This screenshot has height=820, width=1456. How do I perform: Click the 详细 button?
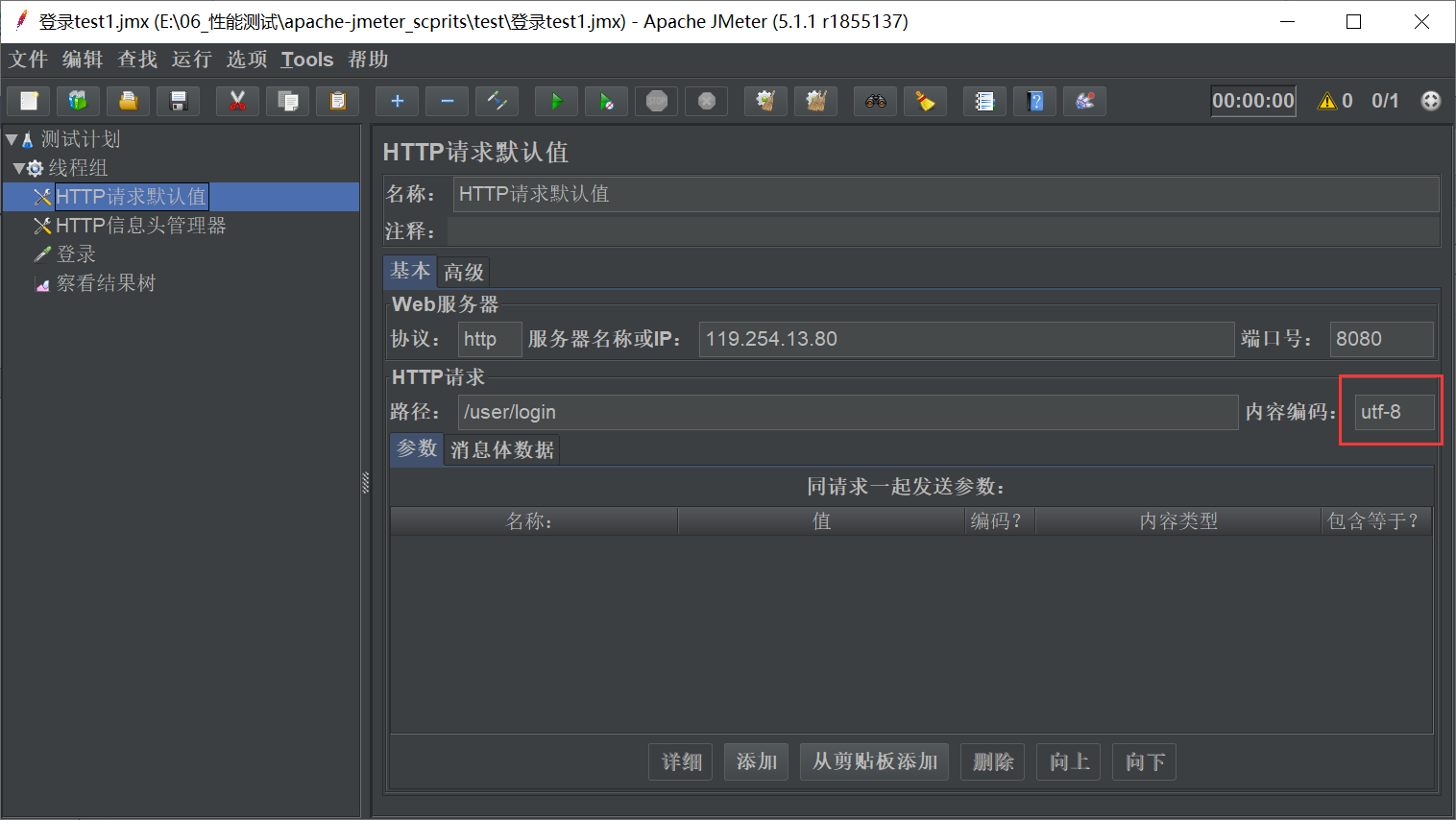click(x=681, y=761)
